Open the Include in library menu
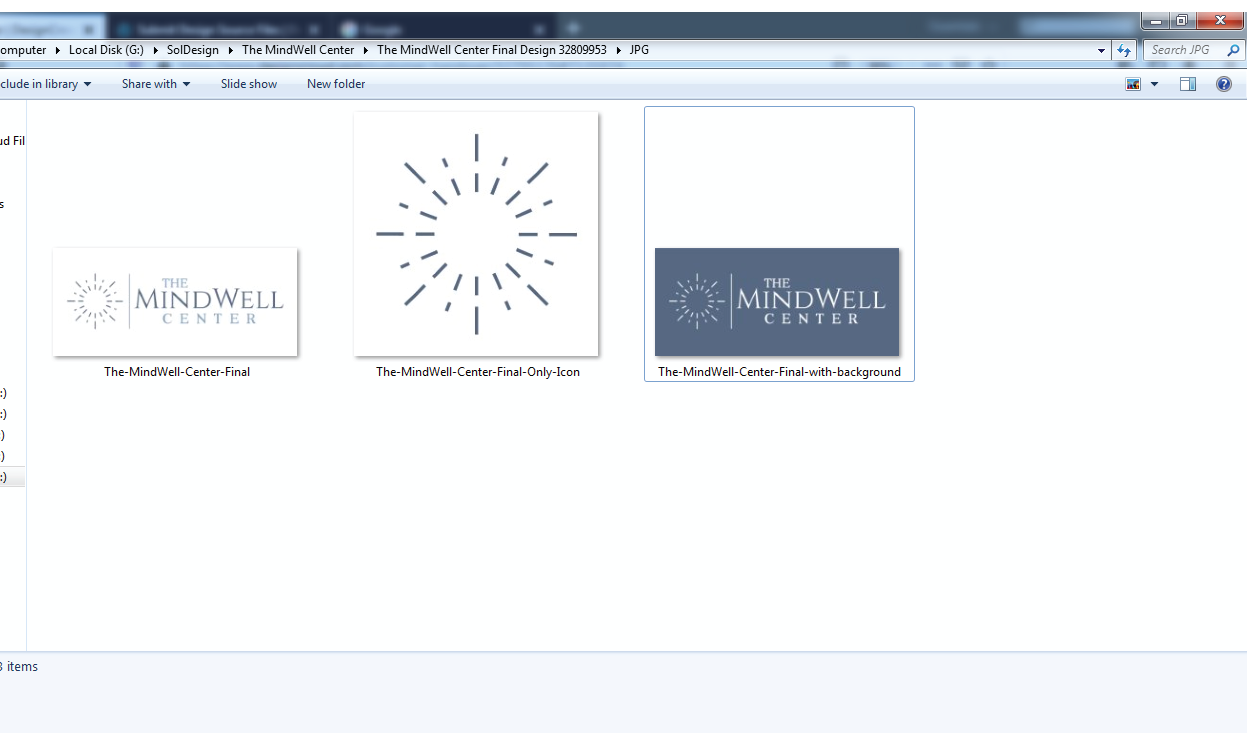 pyautogui.click(x=46, y=84)
